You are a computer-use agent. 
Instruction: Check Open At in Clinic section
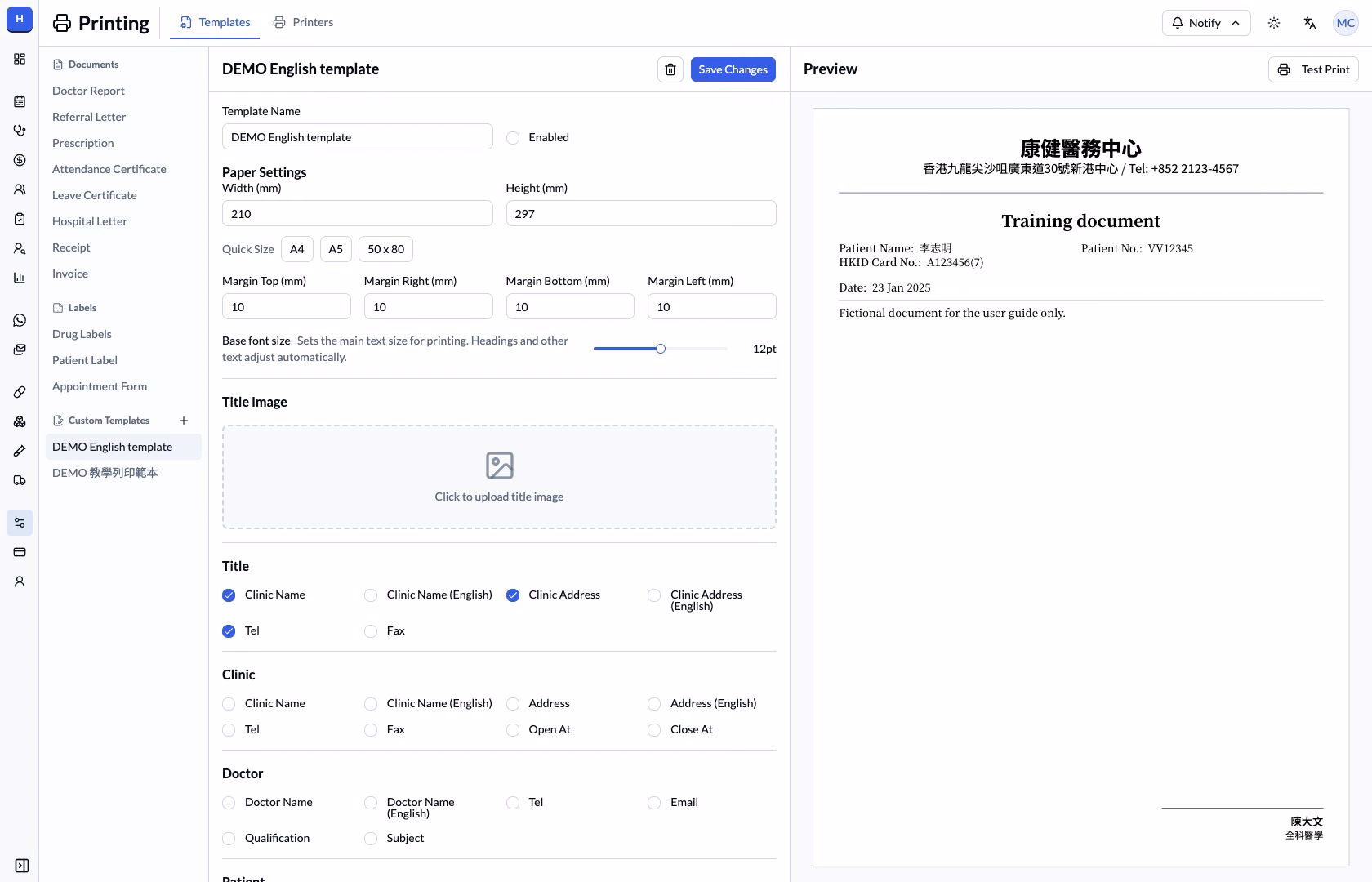[513, 730]
